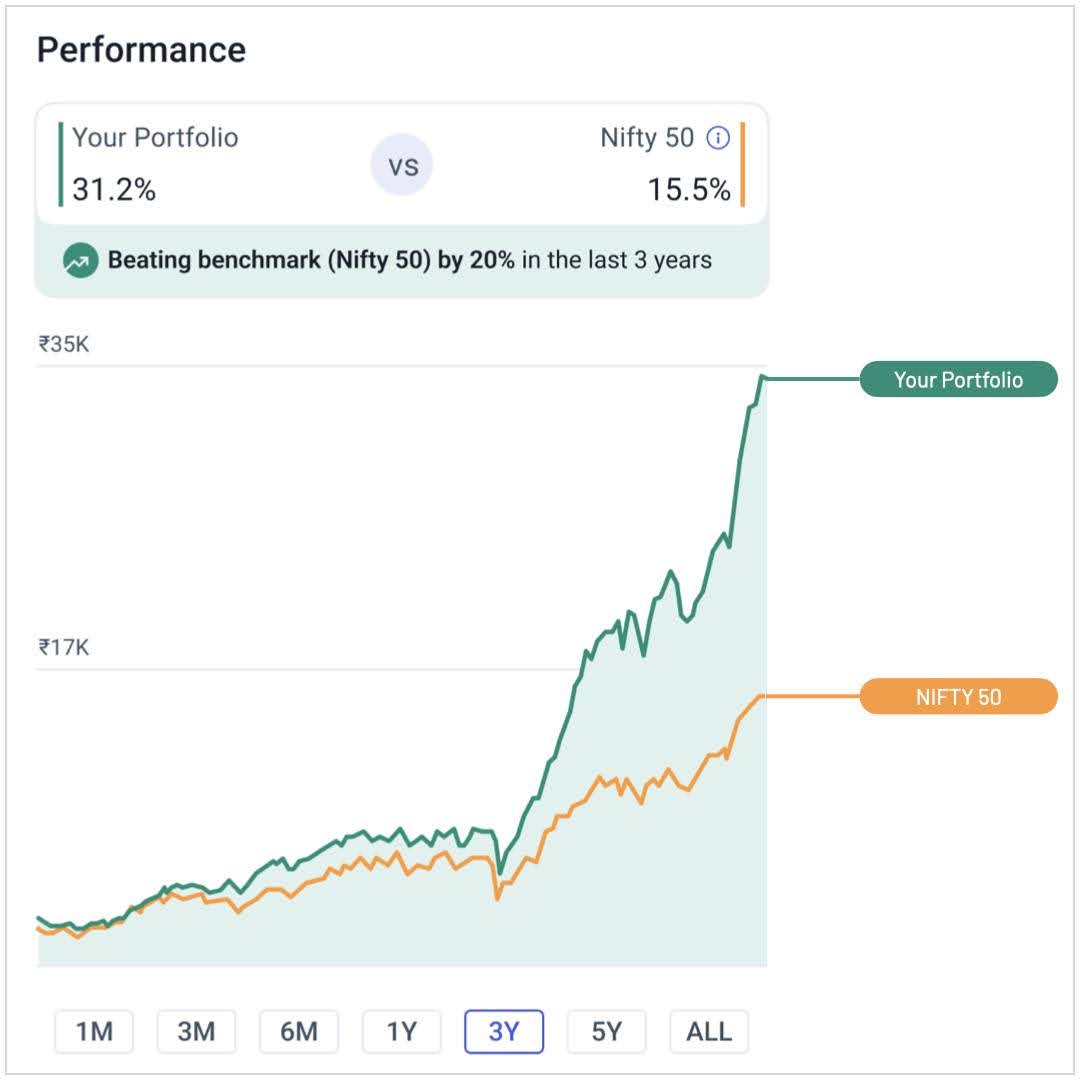The image size is (1080, 1080).
Task: Click the orange NIFTY 50 chart label
Action: point(958,697)
